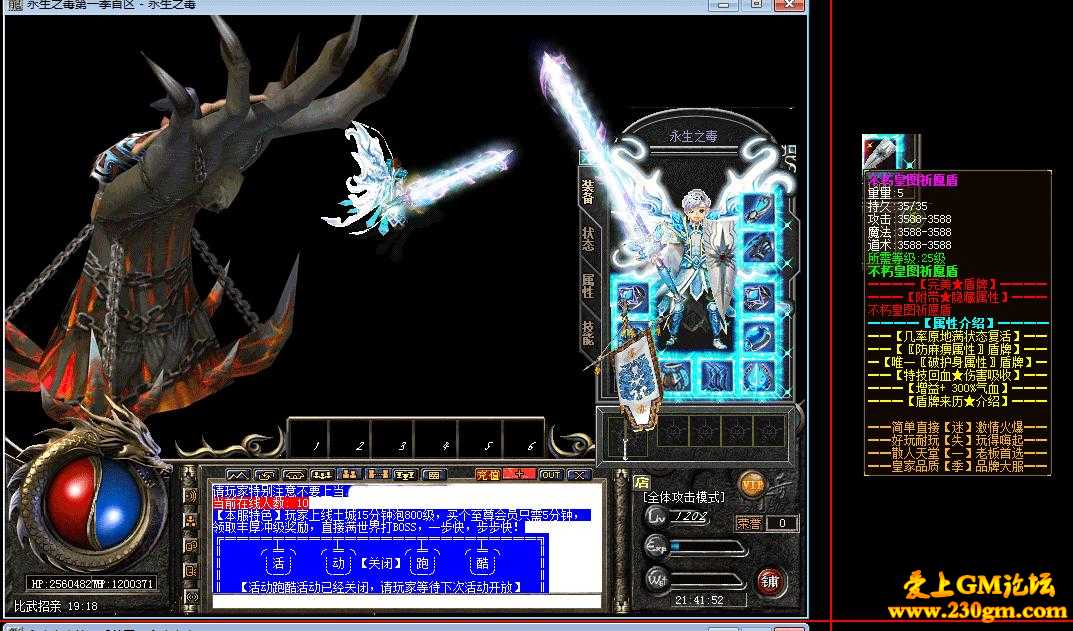The width and height of the screenshot is (1073, 631).
Task: Select hotbar slot 5
Action: tap(480, 437)
